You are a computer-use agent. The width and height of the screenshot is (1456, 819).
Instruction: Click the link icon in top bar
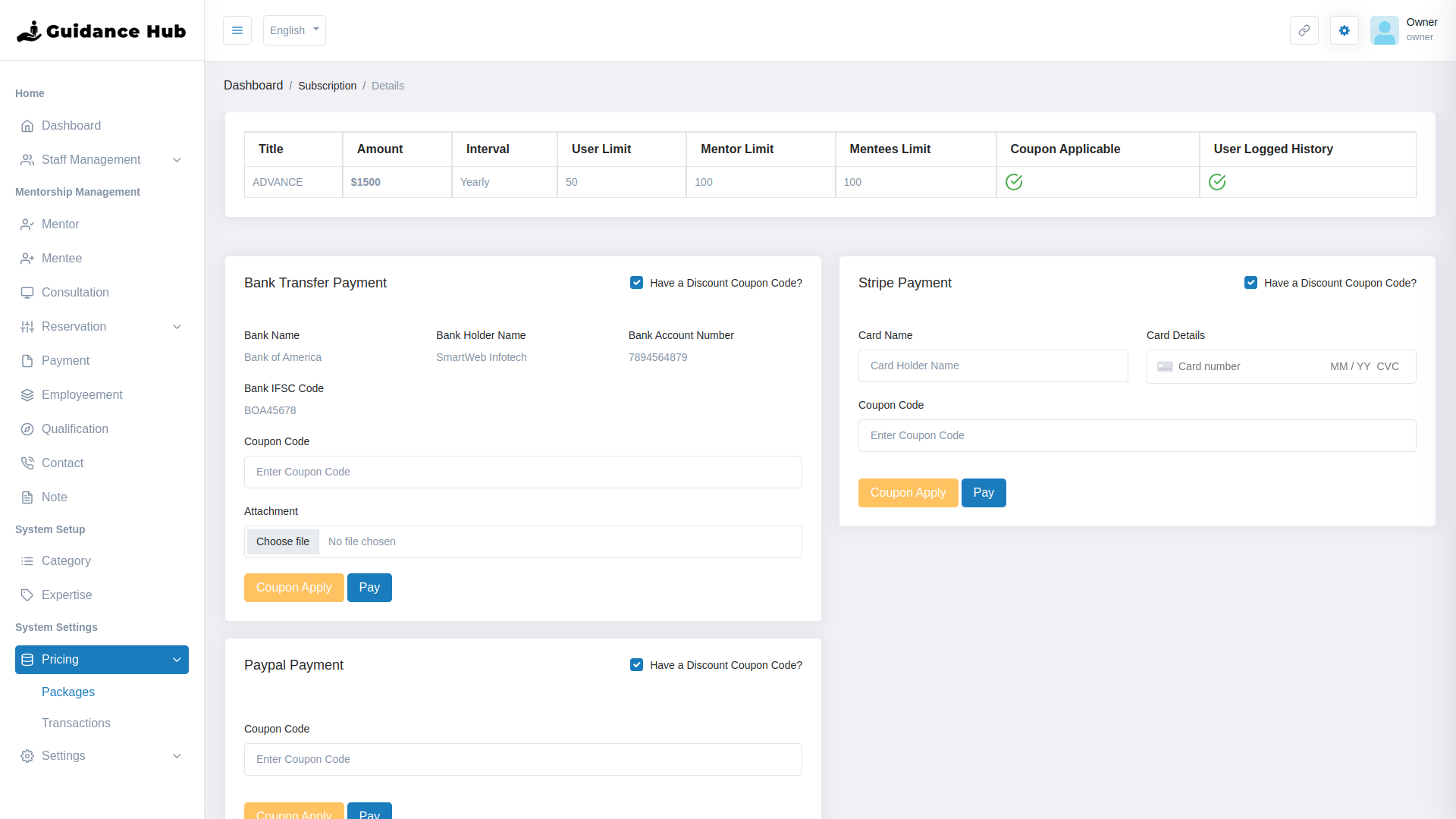click(1304, 30)
